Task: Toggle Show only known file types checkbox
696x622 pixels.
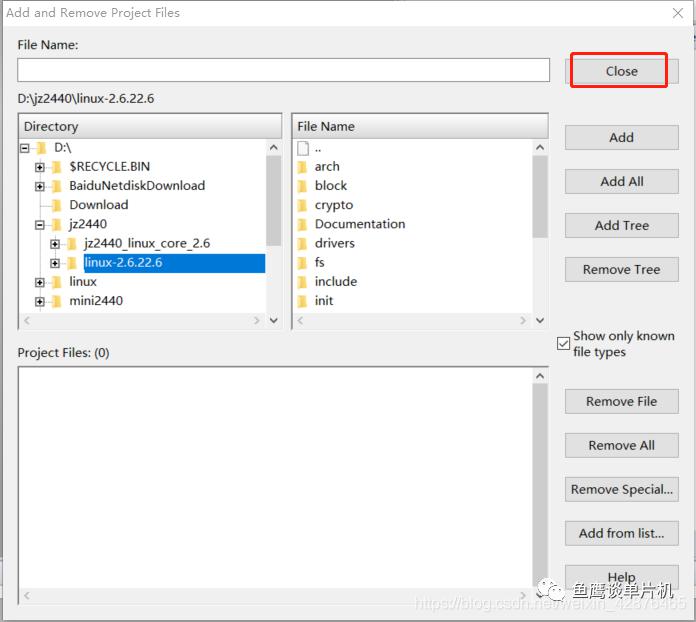Action: (563, 344)
